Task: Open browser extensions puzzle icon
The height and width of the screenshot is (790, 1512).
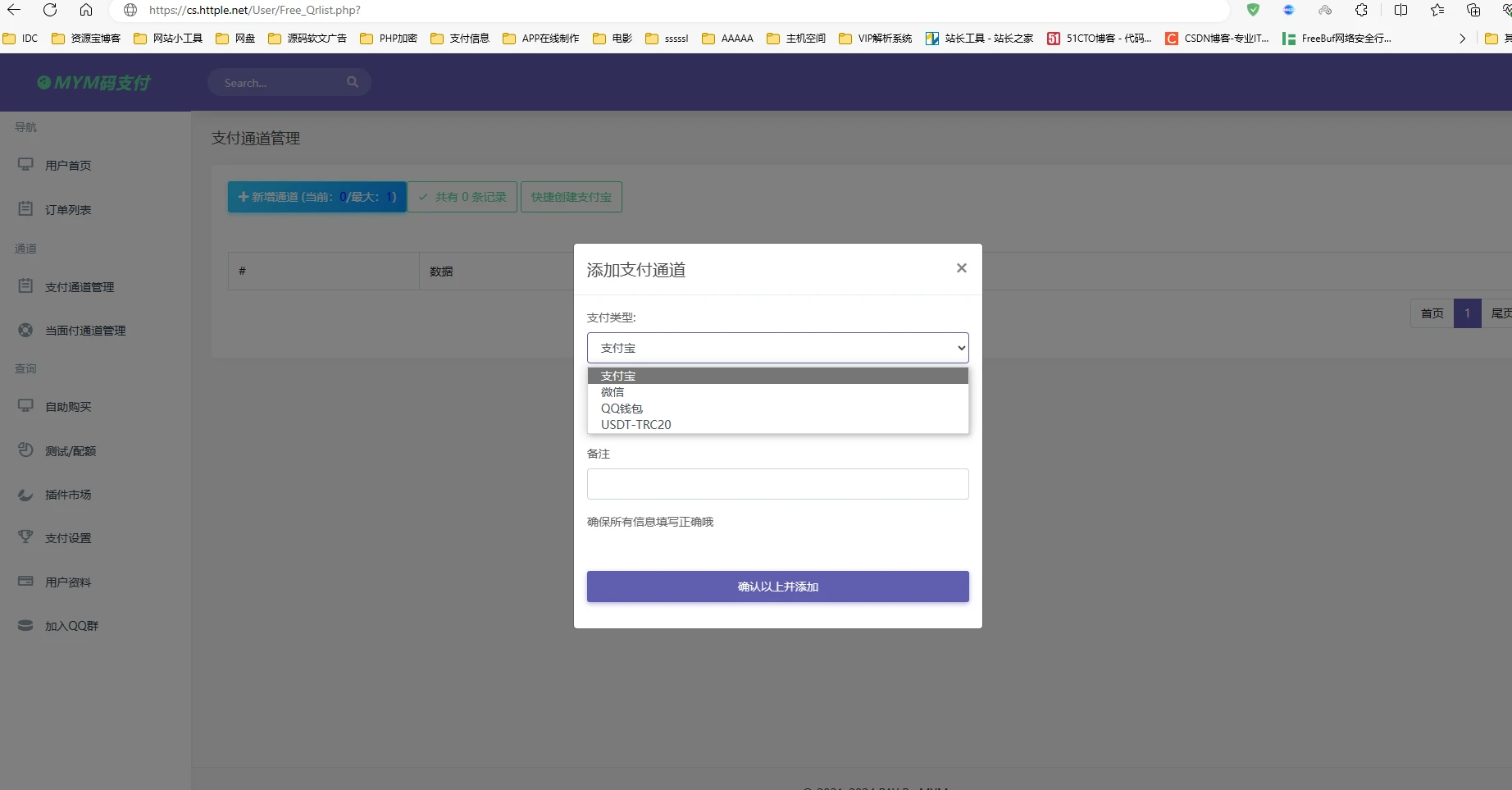Action: 1361,11
